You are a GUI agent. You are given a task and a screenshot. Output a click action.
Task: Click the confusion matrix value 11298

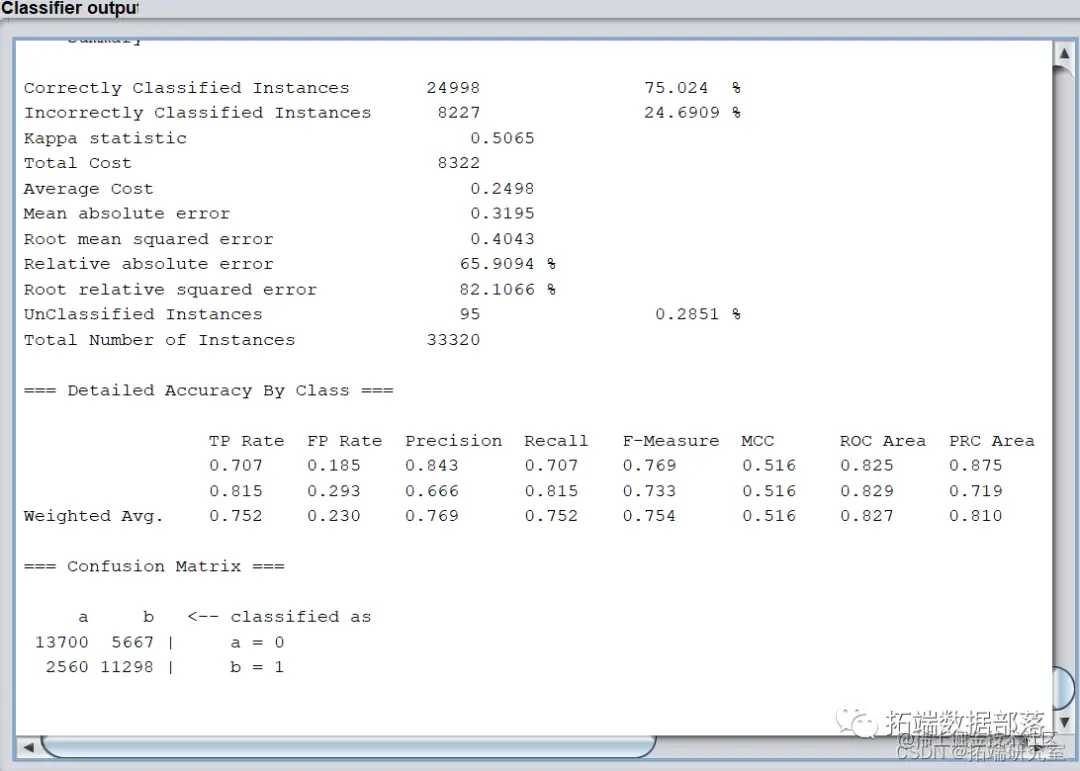click(127, 667)
